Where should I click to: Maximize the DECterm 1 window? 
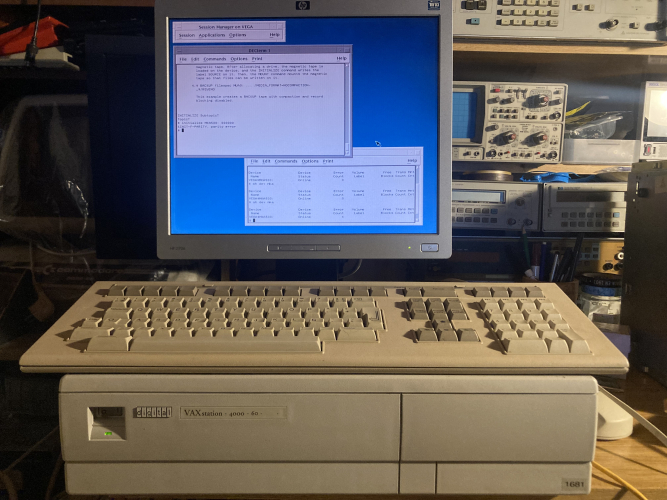coord(347,50)
